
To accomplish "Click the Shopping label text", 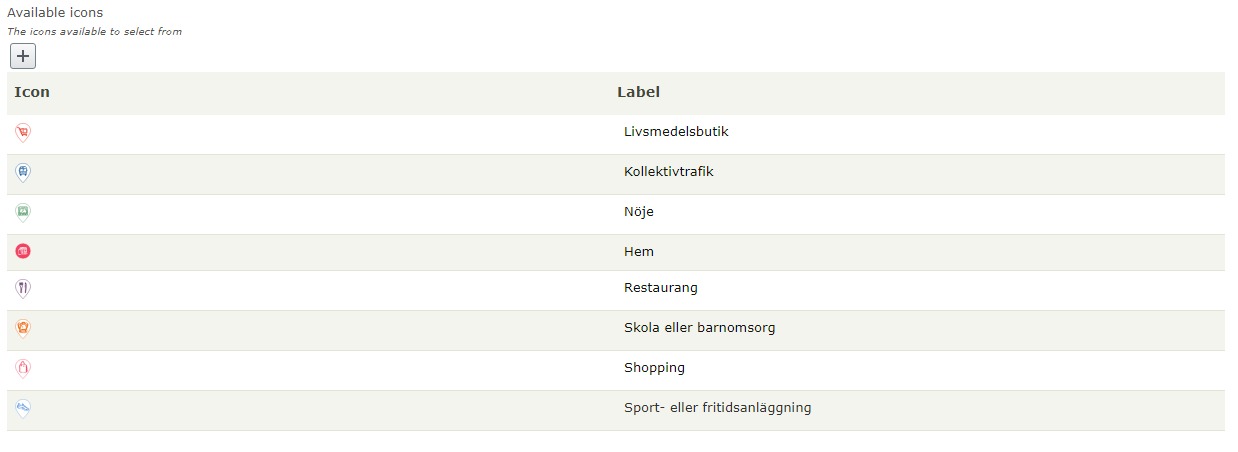I will 654,368.
